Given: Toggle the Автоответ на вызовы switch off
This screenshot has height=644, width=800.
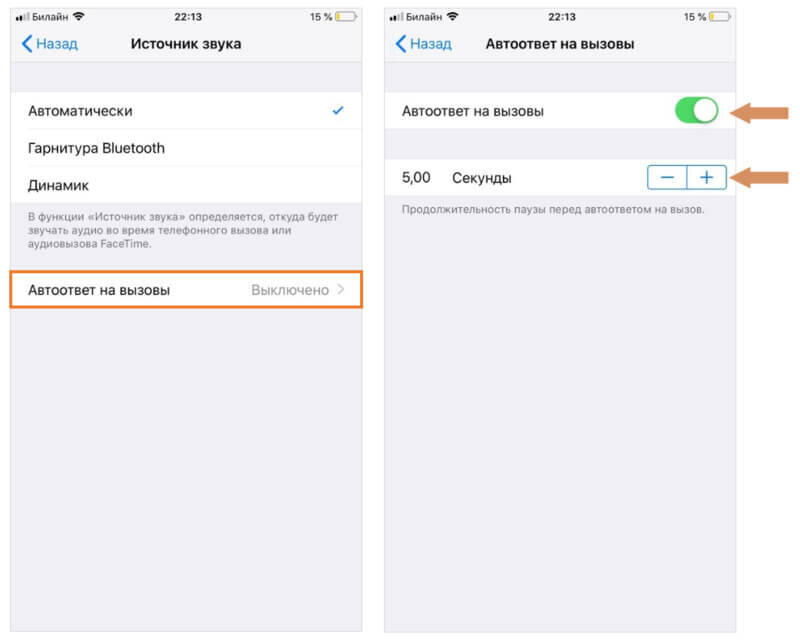Looking at the screenshot, I should 696,111.
